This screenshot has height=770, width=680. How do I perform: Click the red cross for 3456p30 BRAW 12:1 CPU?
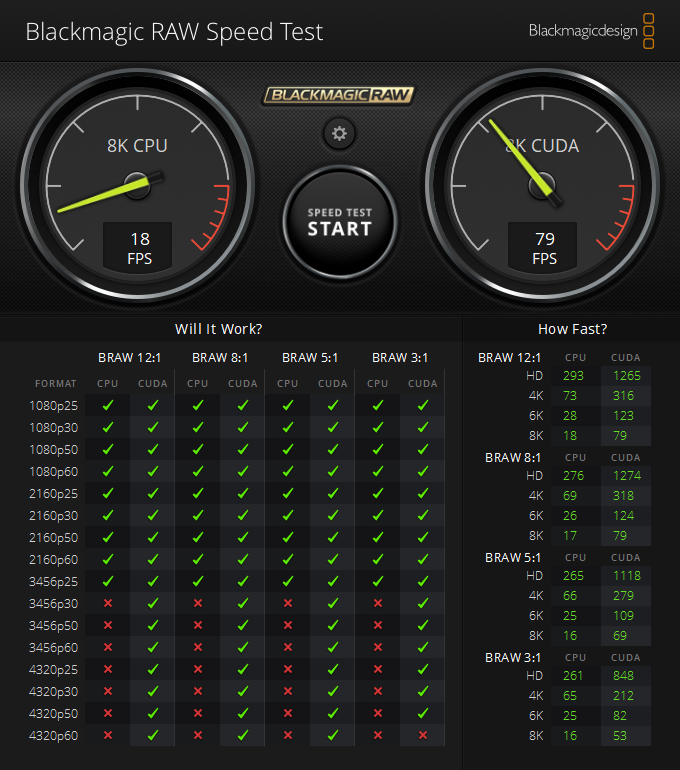pyautogui.click(x=108, y=603)
